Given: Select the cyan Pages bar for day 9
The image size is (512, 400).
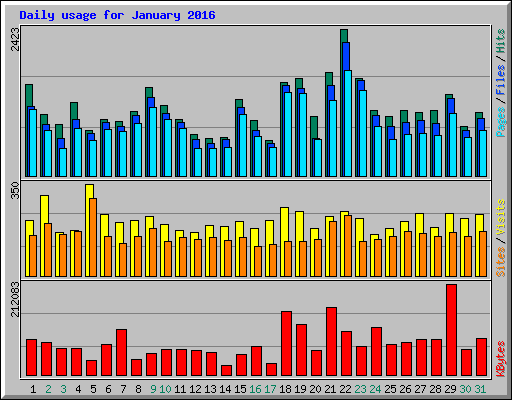Looking at the screenshot, I should 153,142.
